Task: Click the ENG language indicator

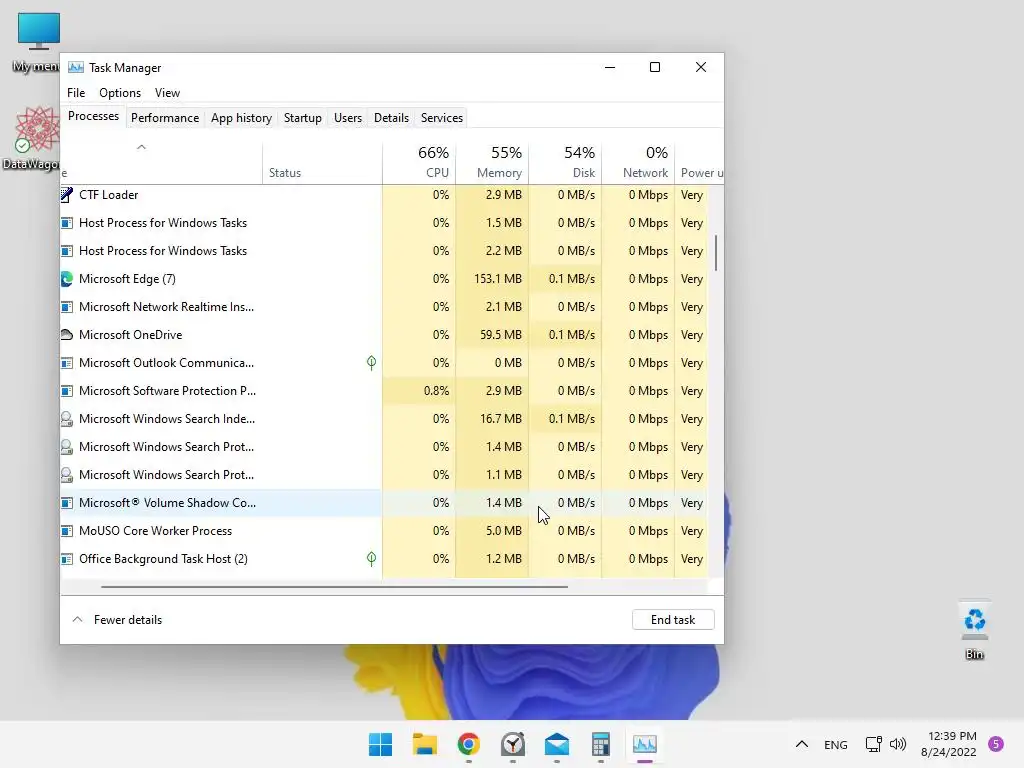Action: 835,744
